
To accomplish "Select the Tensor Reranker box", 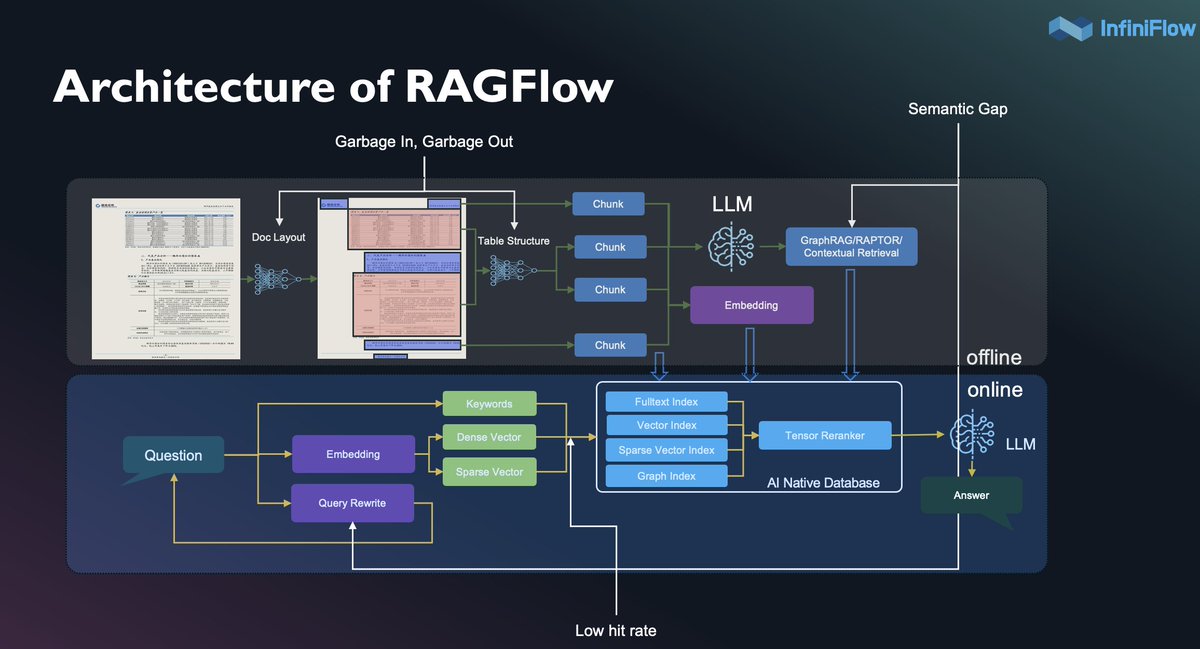I will point(825,435).
